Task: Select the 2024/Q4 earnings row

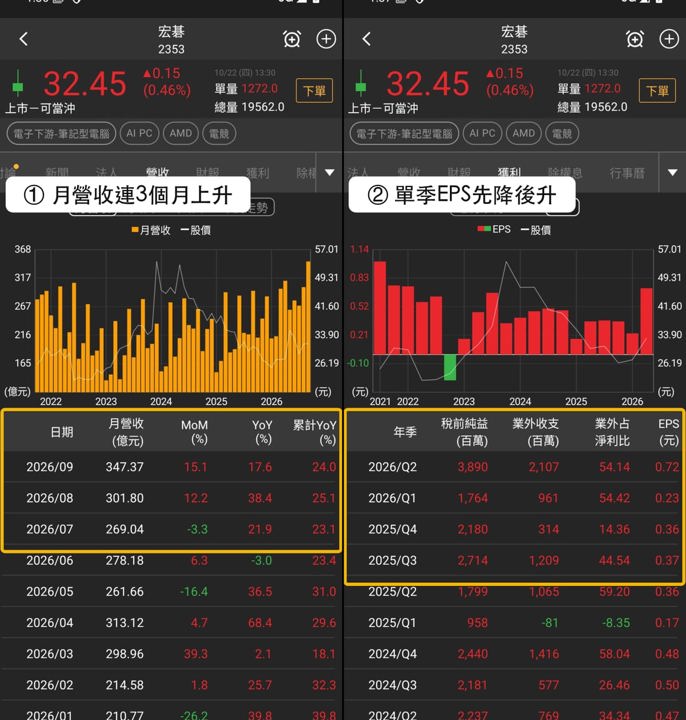Action: (x=514, y=654)
